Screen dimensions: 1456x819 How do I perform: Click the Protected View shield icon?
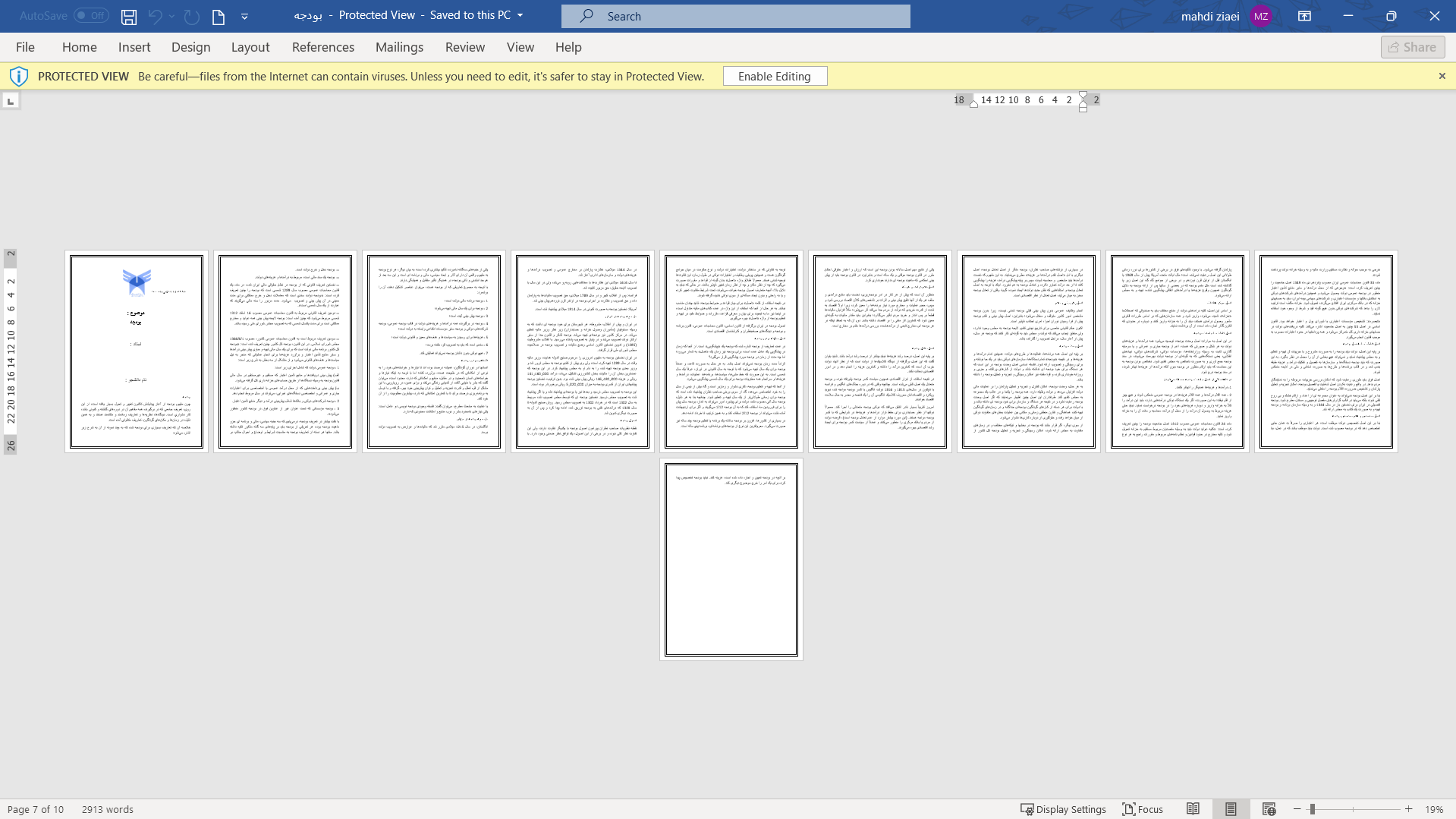pyautogui.click(x=19, y=76)
